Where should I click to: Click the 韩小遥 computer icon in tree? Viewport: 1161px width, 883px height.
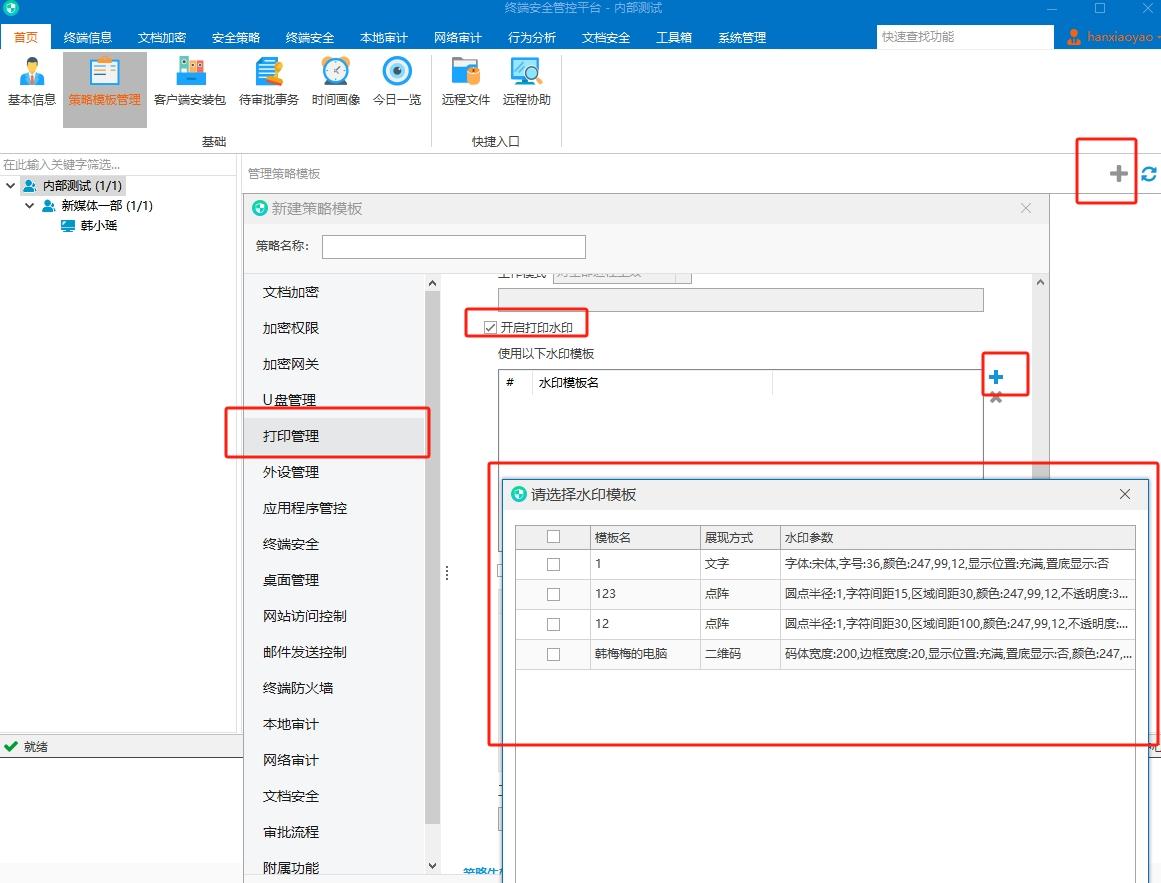[67, 226]
